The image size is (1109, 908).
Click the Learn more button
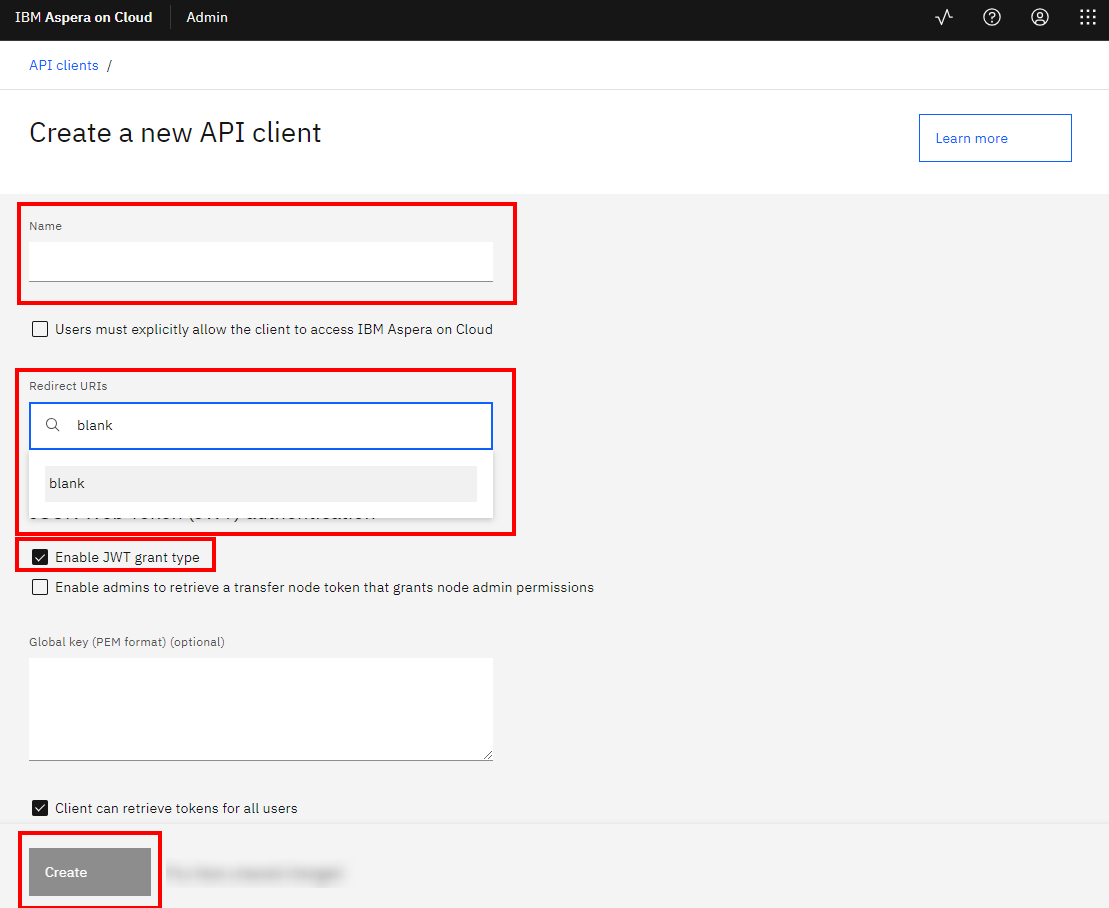click(x=994, y=138)
